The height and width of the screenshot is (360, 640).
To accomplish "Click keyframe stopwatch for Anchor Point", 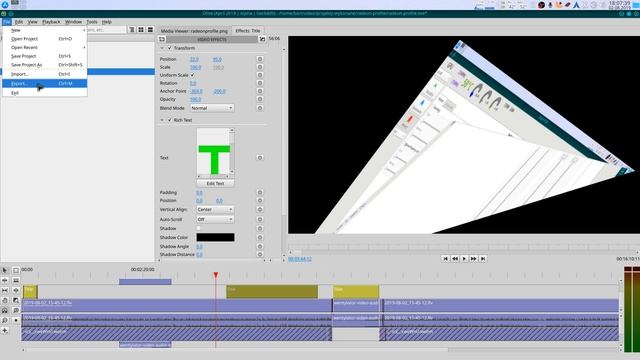I will tap(260, 91).
